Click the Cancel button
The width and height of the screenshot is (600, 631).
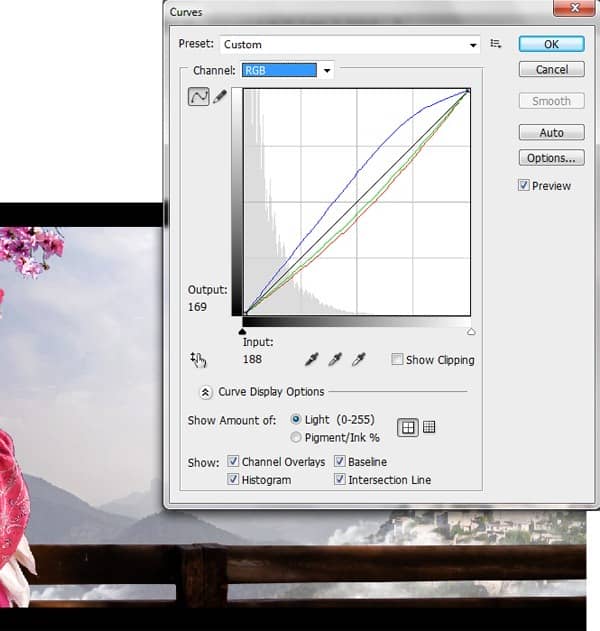tap(551, 70)
